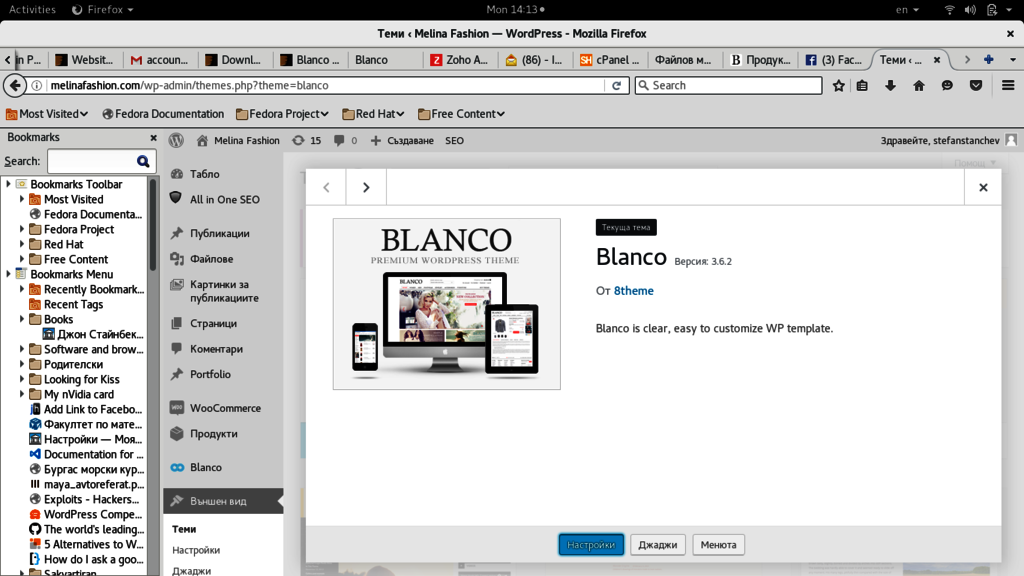Open Free Content toolbar dropdown
Viewport: 1024px width, 576px height.
coord(462,114)
